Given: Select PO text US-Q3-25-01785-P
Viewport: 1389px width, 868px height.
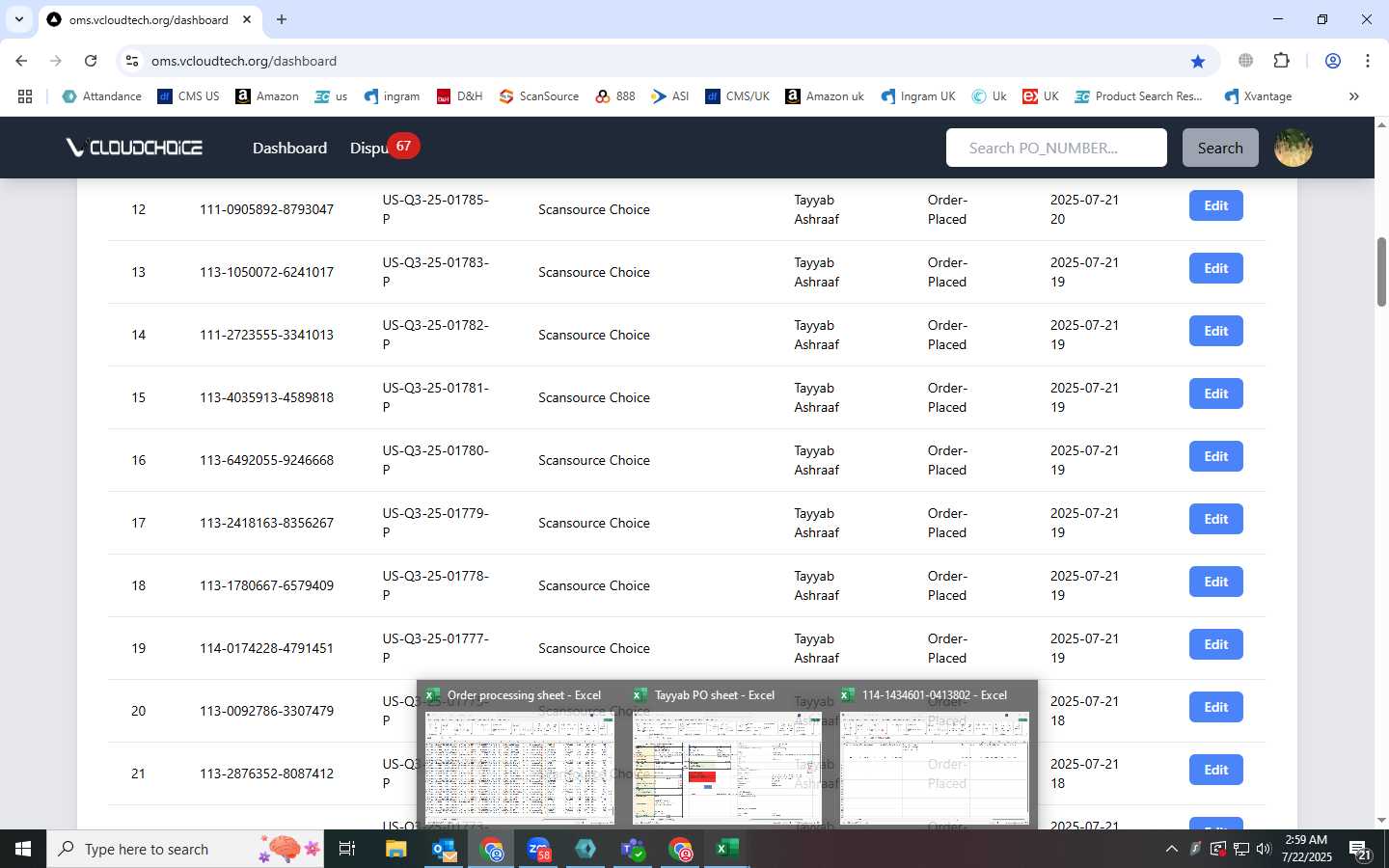Looking at the screenshot, I should [x=436, y=209].
